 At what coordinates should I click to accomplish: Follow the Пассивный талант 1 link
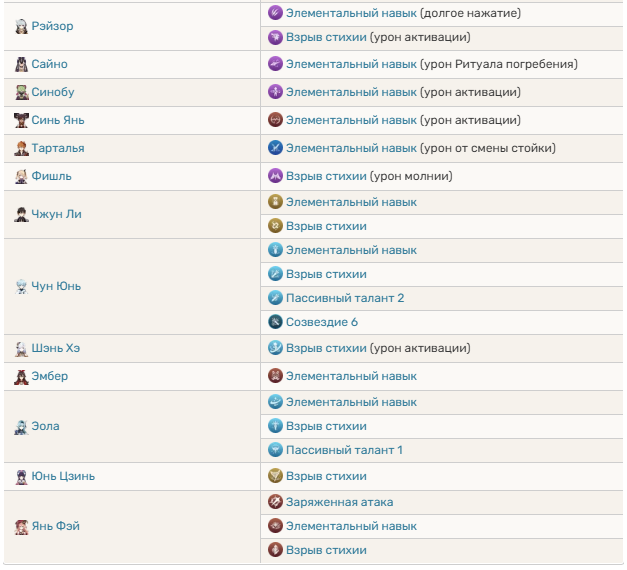tap(344, 450)
